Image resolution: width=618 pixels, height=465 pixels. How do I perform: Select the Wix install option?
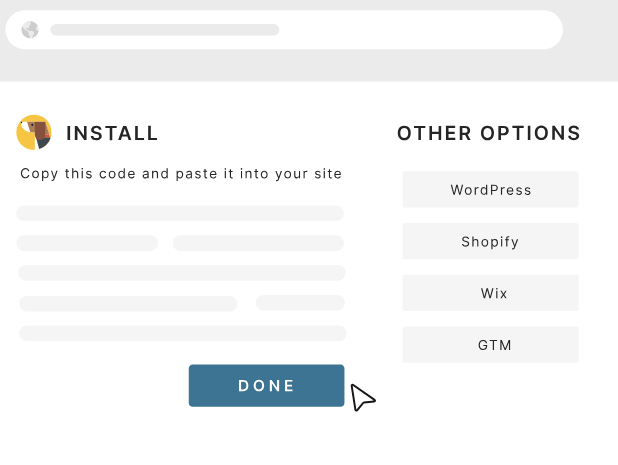[490, 293]
